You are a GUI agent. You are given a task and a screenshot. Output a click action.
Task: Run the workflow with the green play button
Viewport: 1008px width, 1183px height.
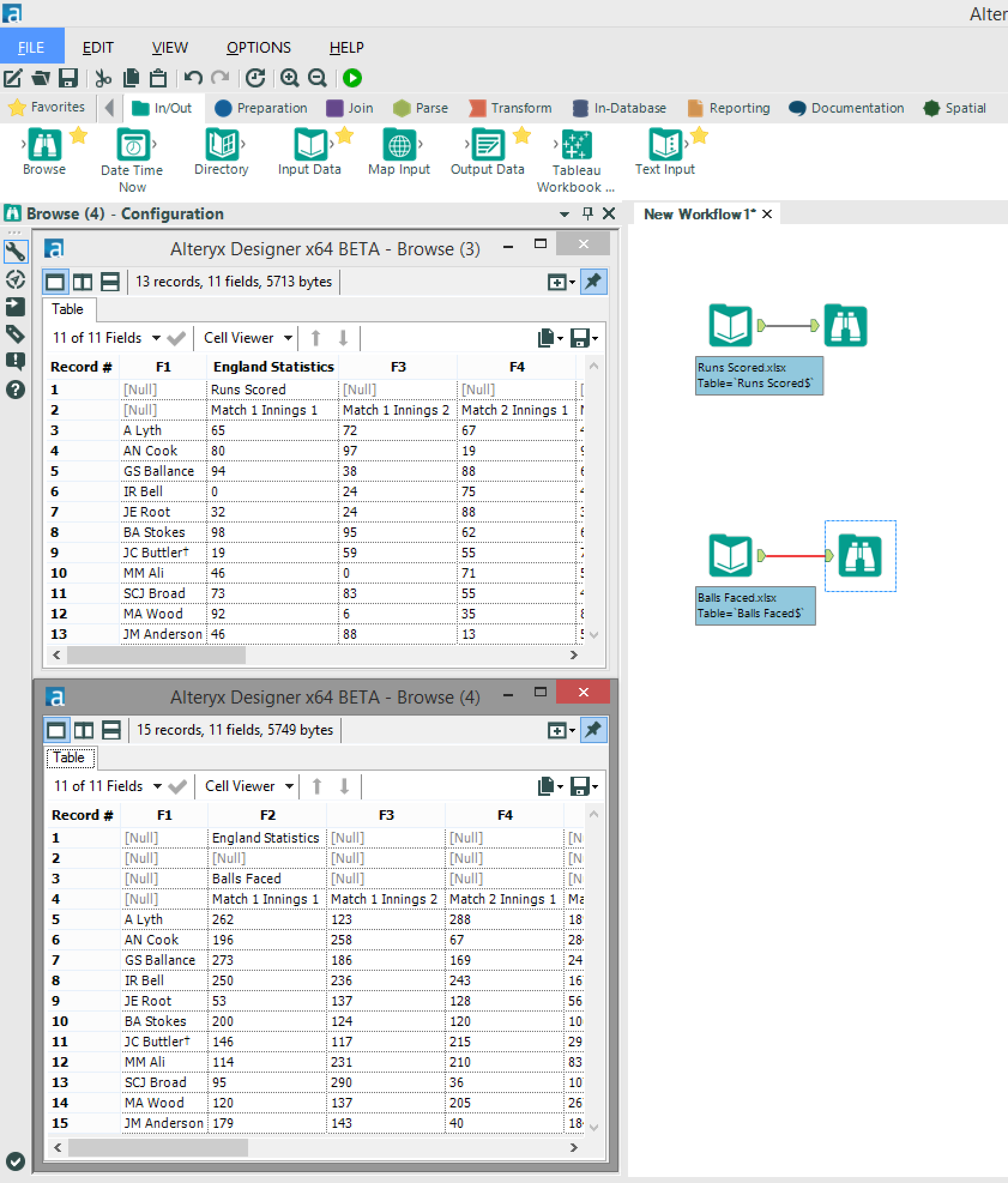pyautogui.click(x=352, y=78)
